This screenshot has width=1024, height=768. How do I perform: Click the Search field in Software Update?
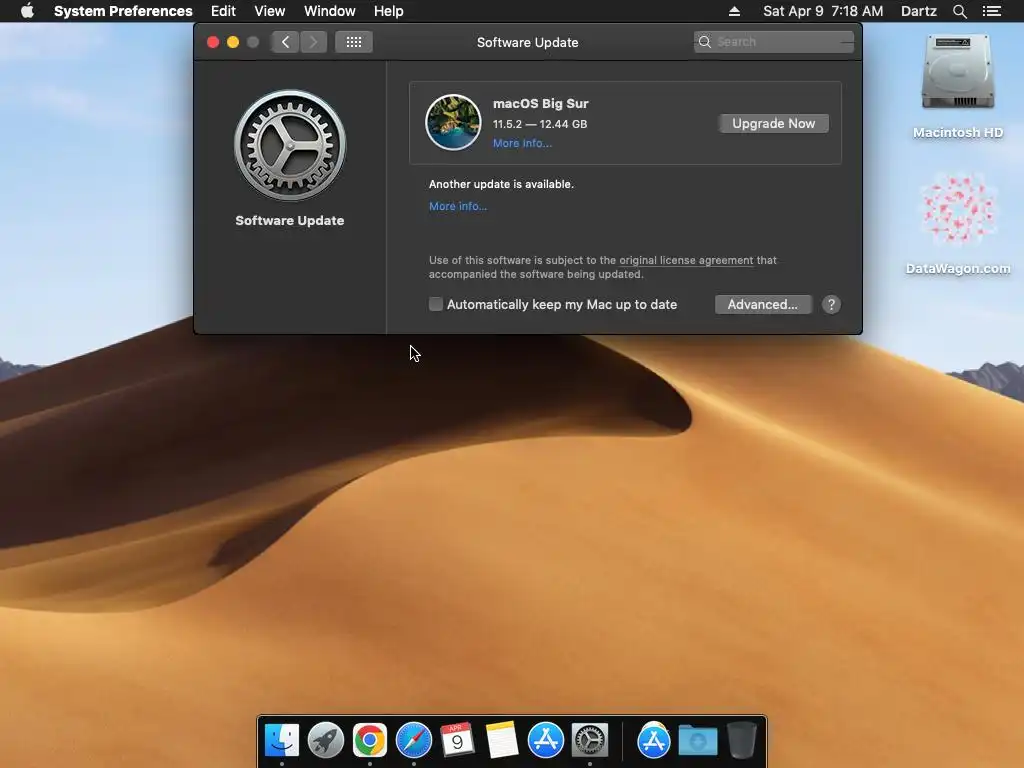pyautogui.click(x=773, y=42)
